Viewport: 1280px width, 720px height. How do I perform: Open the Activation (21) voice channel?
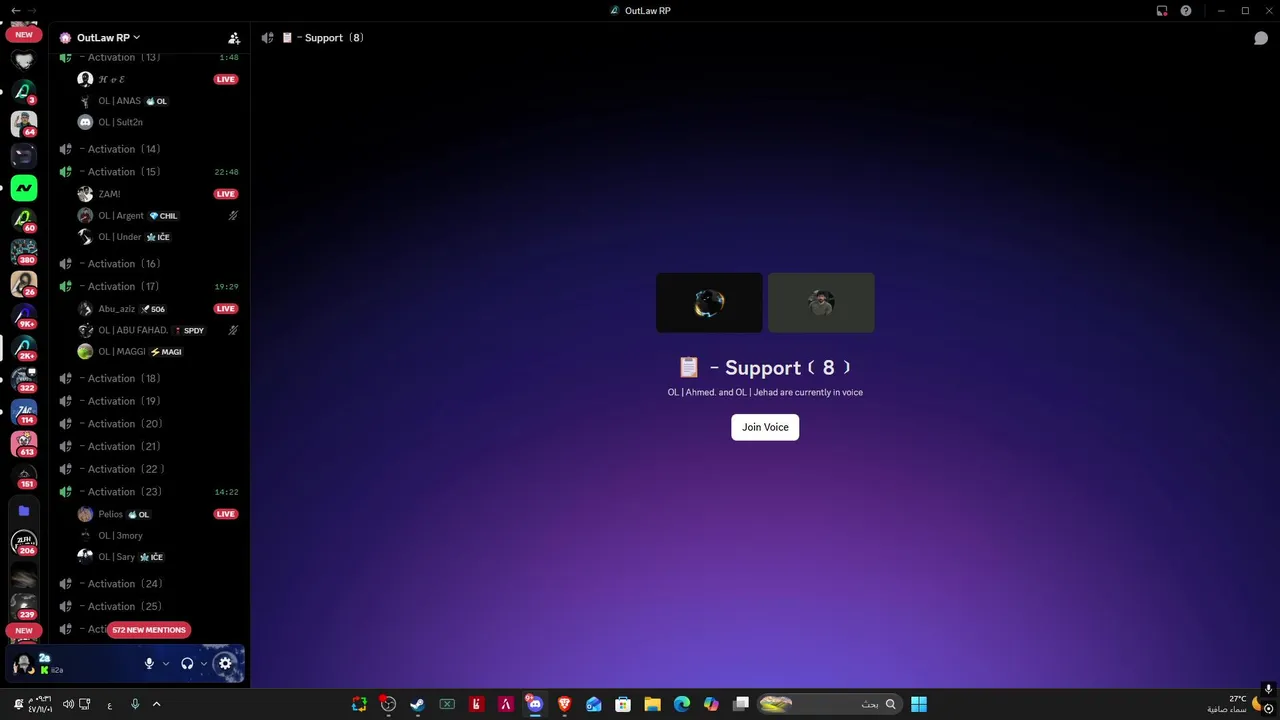(x=148, y=446)
